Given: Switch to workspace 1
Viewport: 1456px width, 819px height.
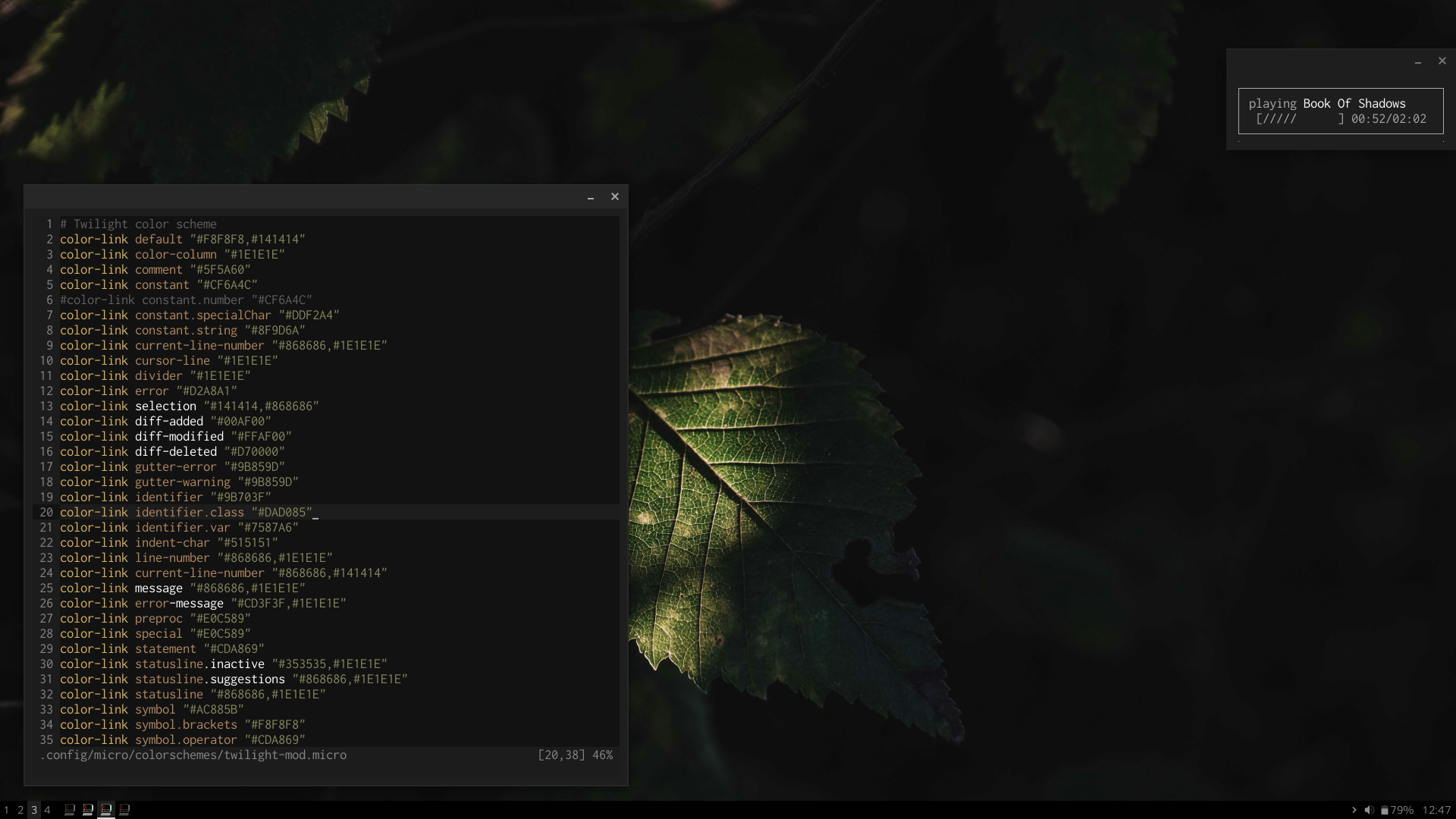Looking at the screenshot, I should point(7,810).
